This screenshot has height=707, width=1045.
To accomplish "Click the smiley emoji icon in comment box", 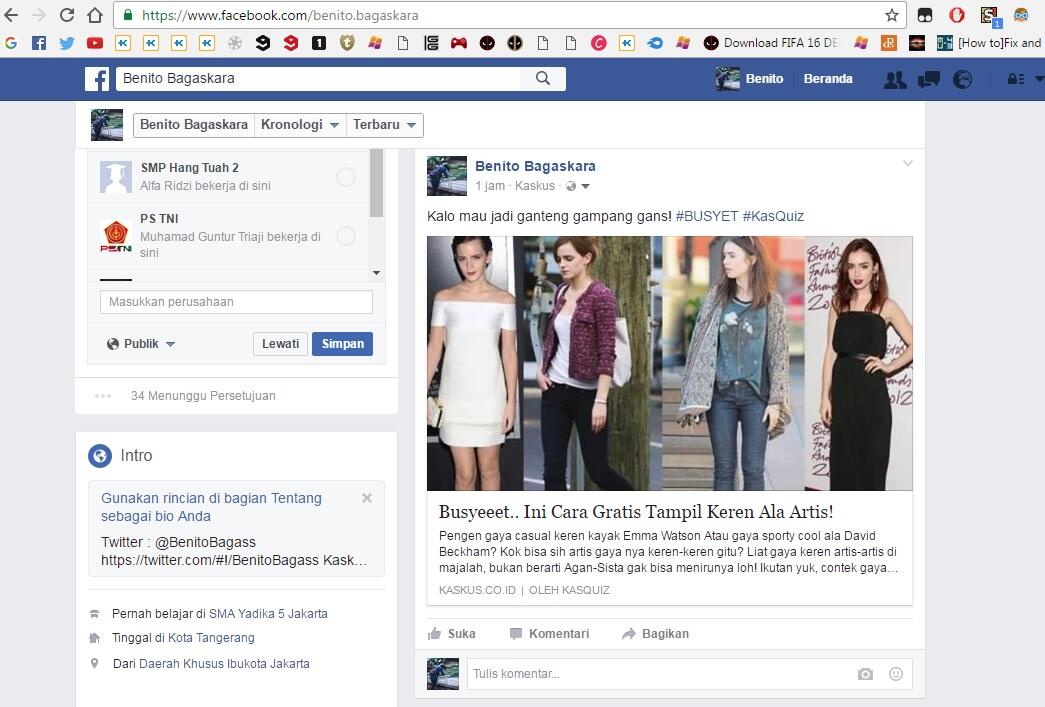I will (x=896, y=674).
